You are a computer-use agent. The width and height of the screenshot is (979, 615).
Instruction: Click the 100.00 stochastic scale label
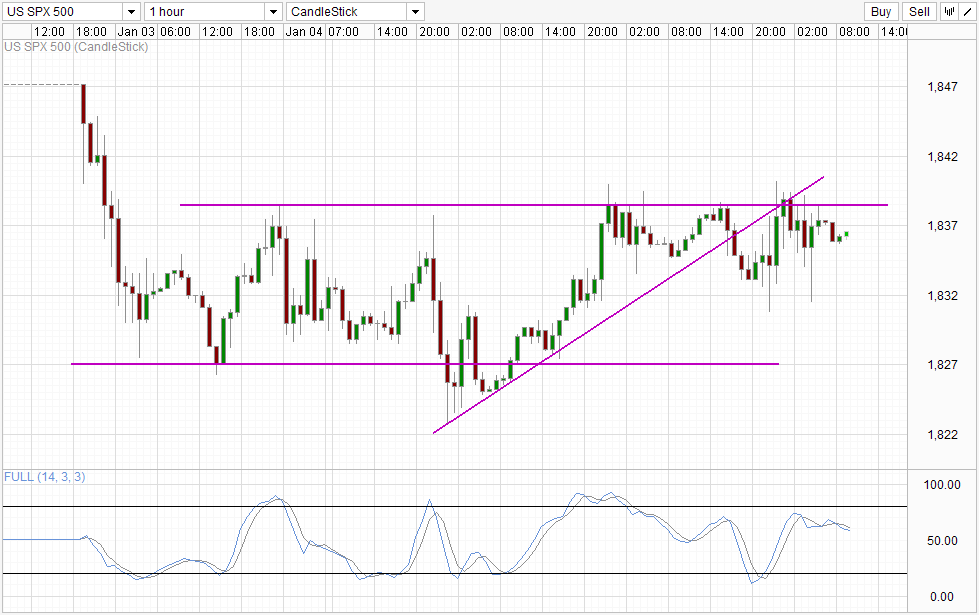pos(942,485)
